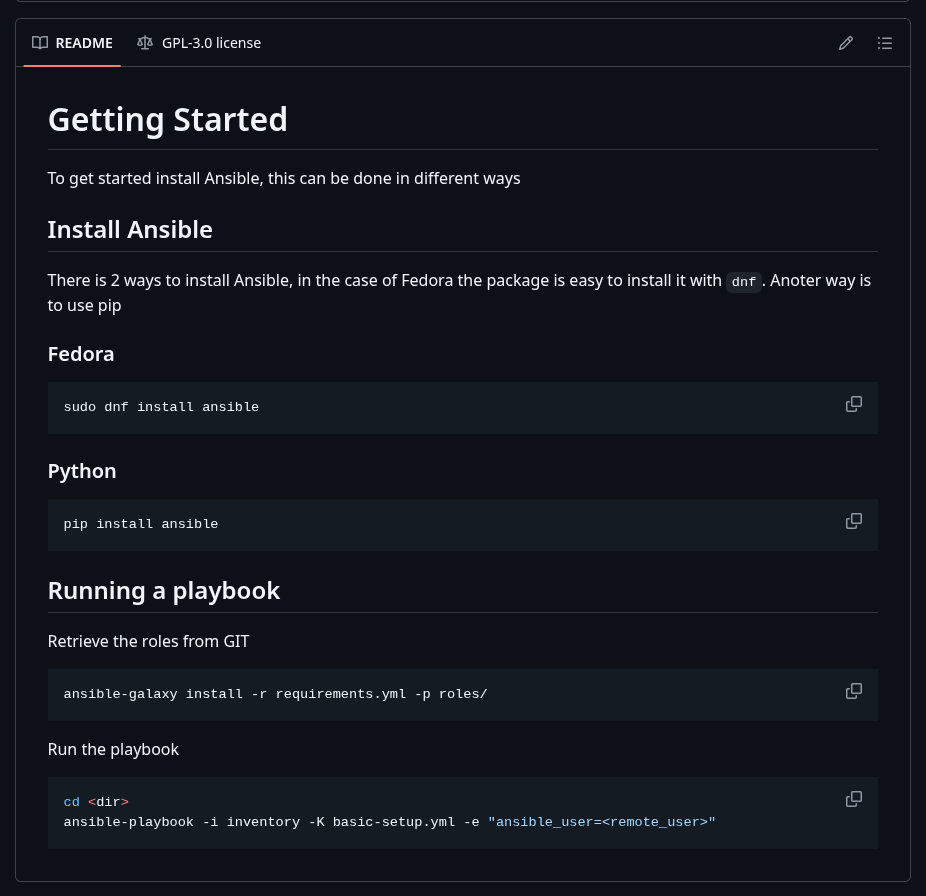This screenshot has height=896, width=926.
Task: Click the pencil icon to edit README
Action: [846, 43]
